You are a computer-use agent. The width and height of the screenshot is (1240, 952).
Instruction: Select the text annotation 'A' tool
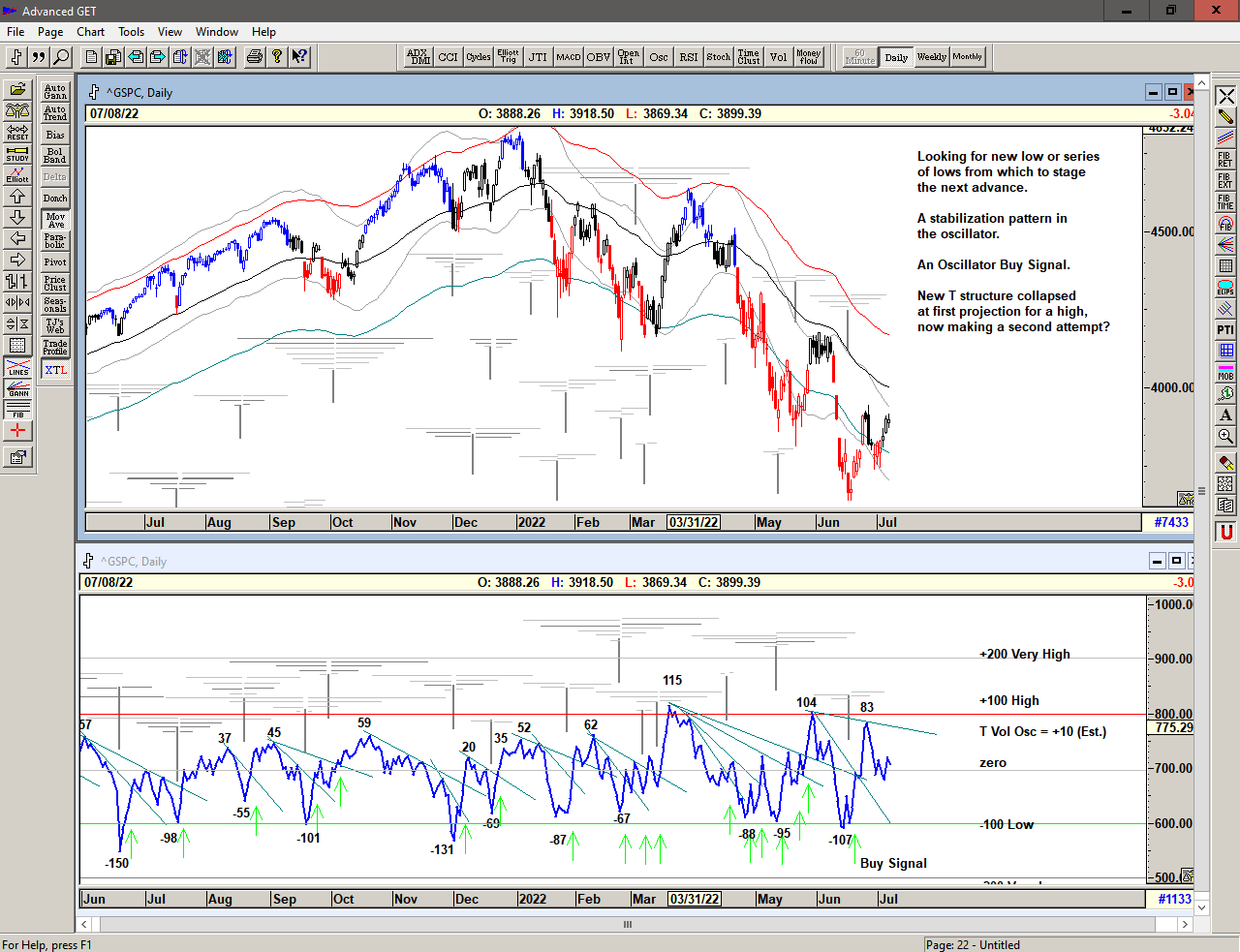point(1225,415)
